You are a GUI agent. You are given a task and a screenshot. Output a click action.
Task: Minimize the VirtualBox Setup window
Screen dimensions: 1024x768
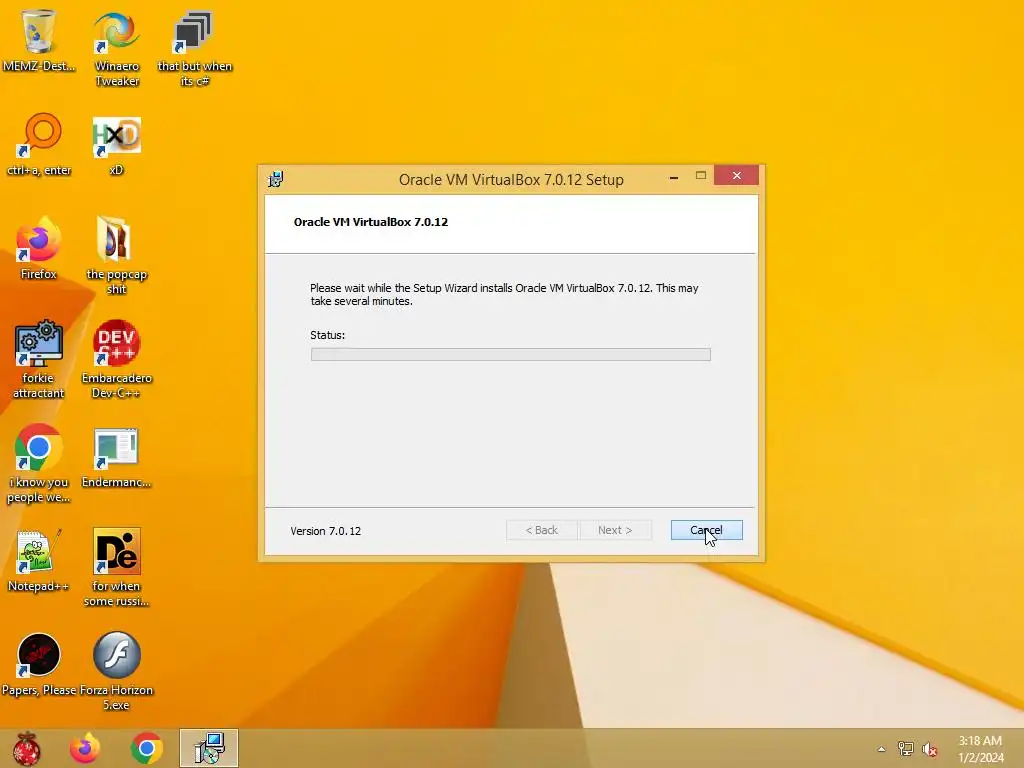pos(674,176)
